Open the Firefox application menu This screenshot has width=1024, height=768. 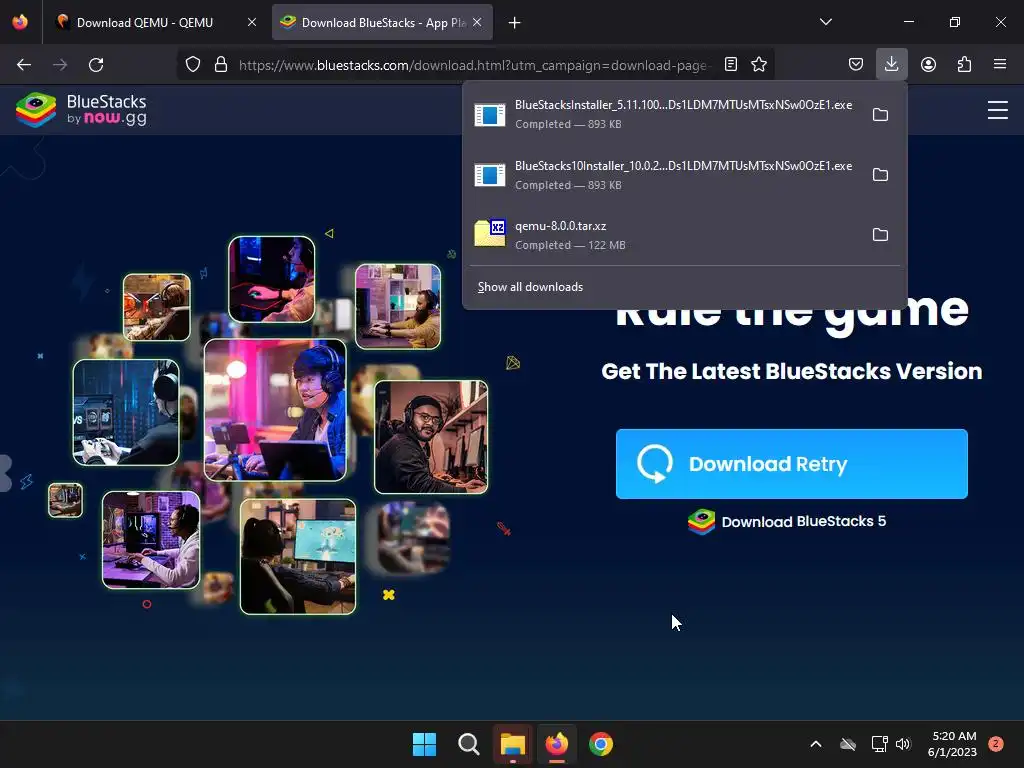(x=1000, y=65)
